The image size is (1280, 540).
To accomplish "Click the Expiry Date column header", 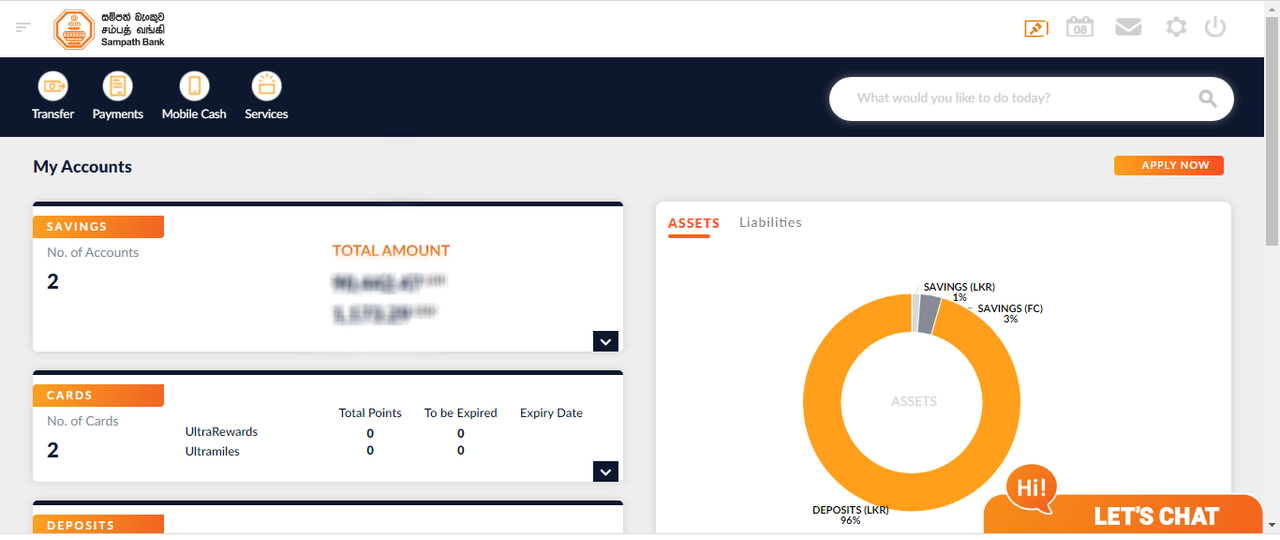I will (551, 413).
